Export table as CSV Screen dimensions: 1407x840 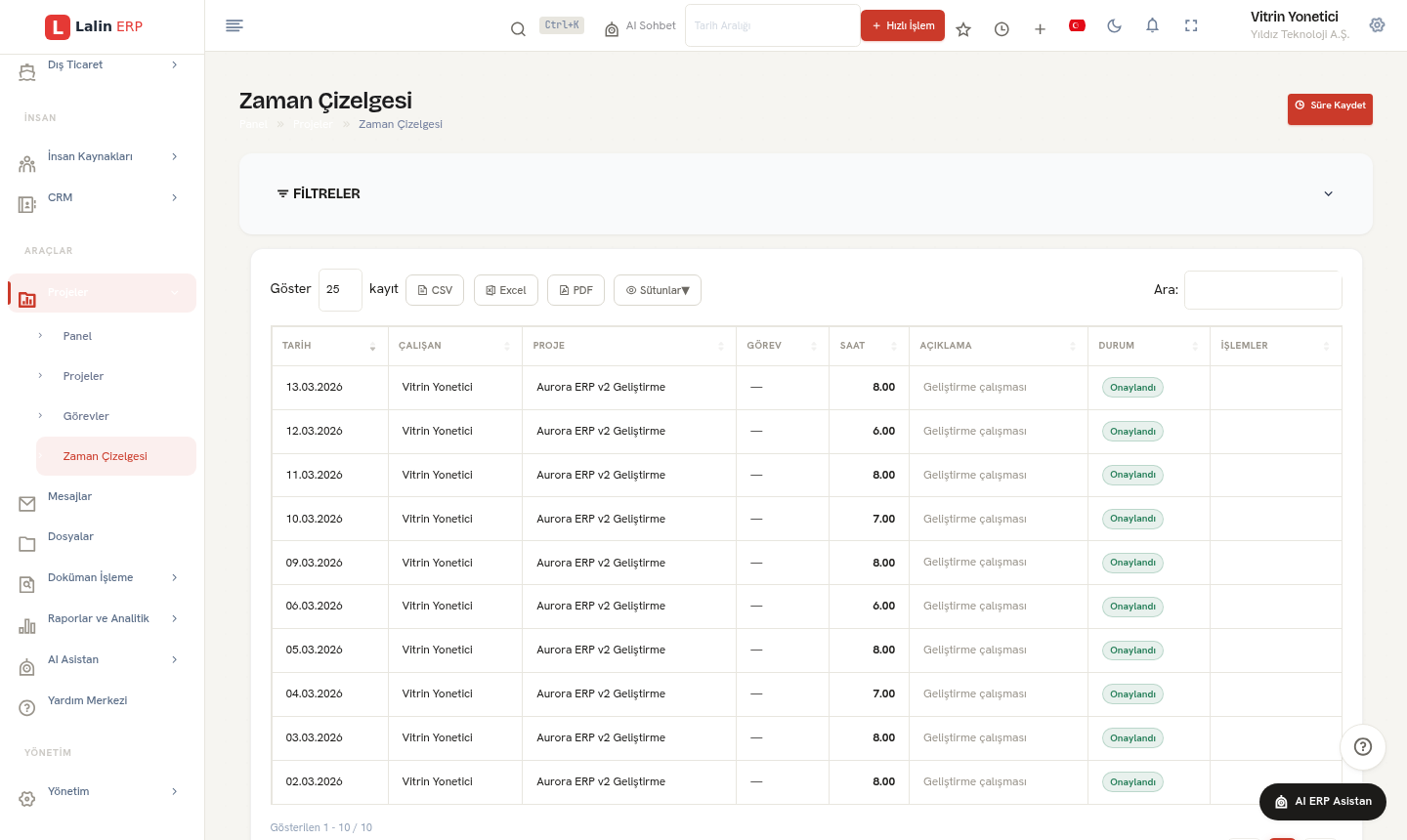click(x=435, y=290)
